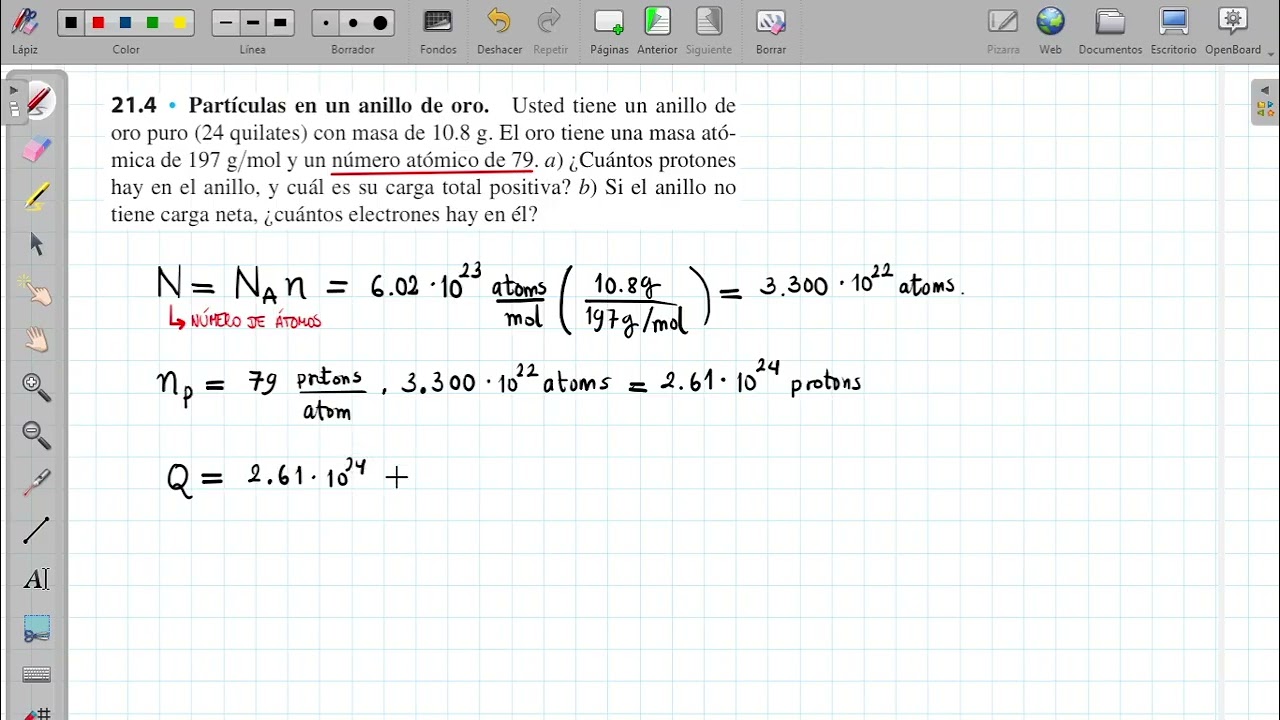The image size is (1280, 720).
Task: Switch to Pizarra board mode
Action: click(1003, 29)
